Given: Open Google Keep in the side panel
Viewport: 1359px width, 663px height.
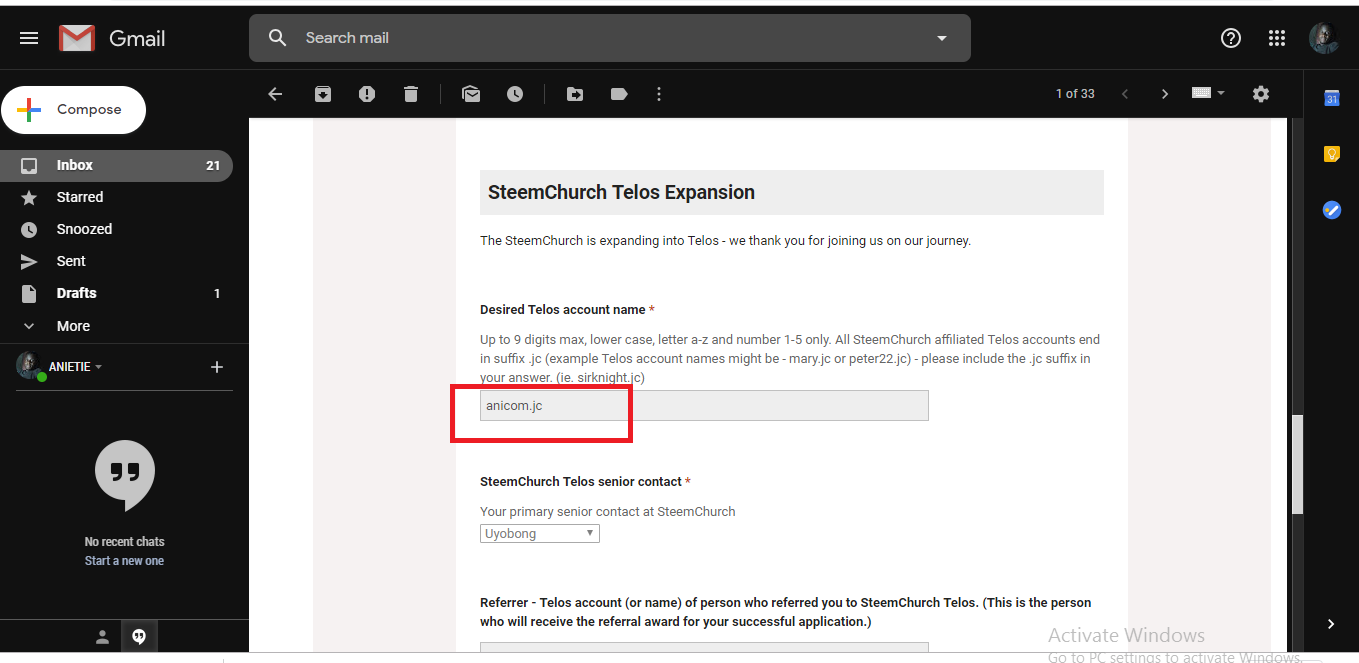Looking at the screenshot, I should point(1331,154).
